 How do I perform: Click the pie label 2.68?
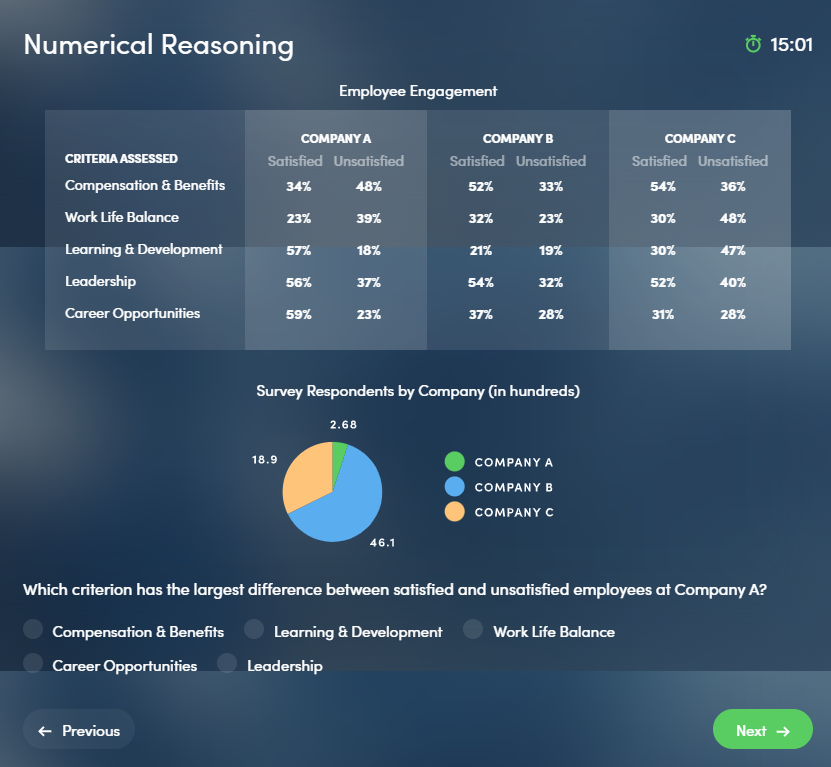click(x=343, y=425)
